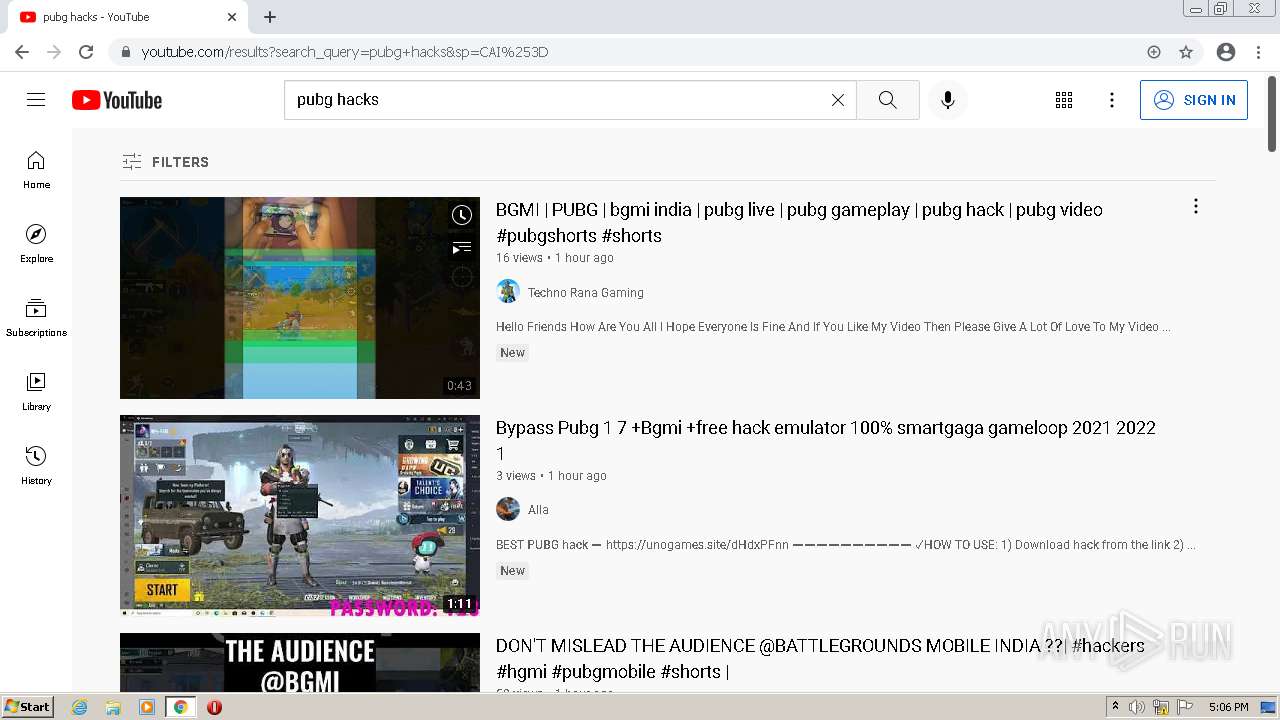This screenshot has height=720, width=1280.
Task: Open the Alla channel name
Action: 538,510
